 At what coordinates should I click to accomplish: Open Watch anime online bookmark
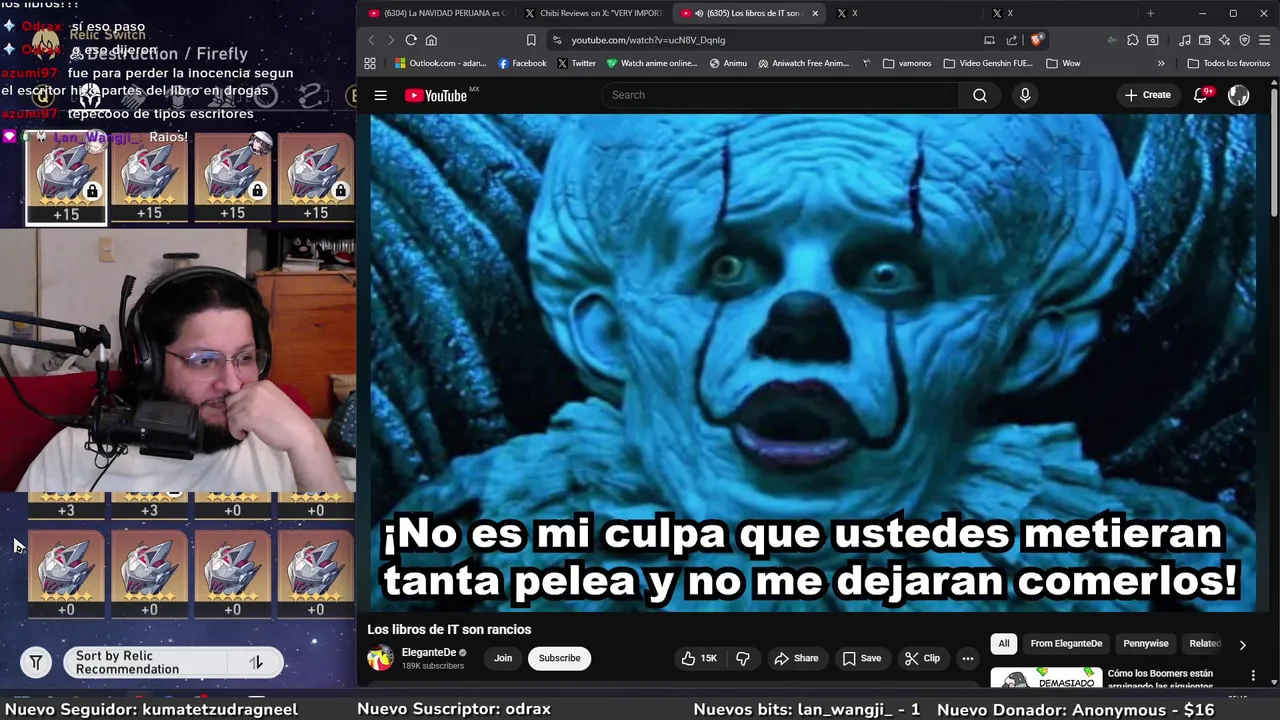[652, 63]
